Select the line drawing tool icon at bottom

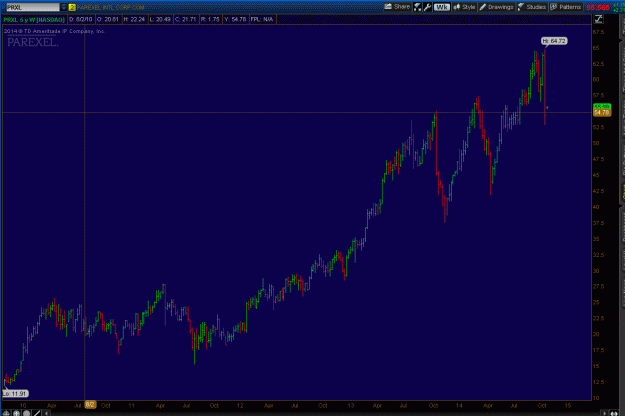pos(37,413)
